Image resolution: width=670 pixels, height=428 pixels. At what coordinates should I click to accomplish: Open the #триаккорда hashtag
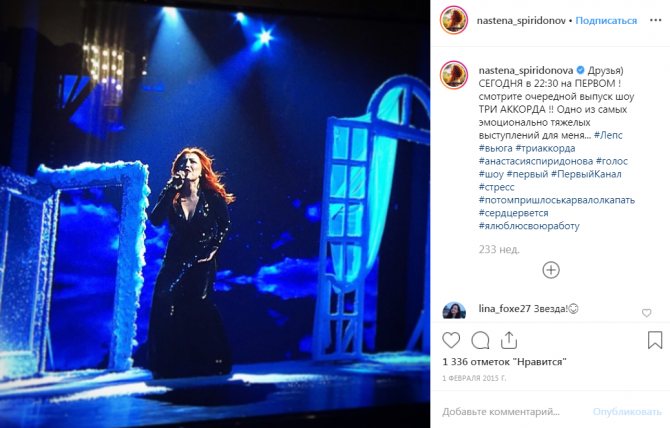(545, 148)
